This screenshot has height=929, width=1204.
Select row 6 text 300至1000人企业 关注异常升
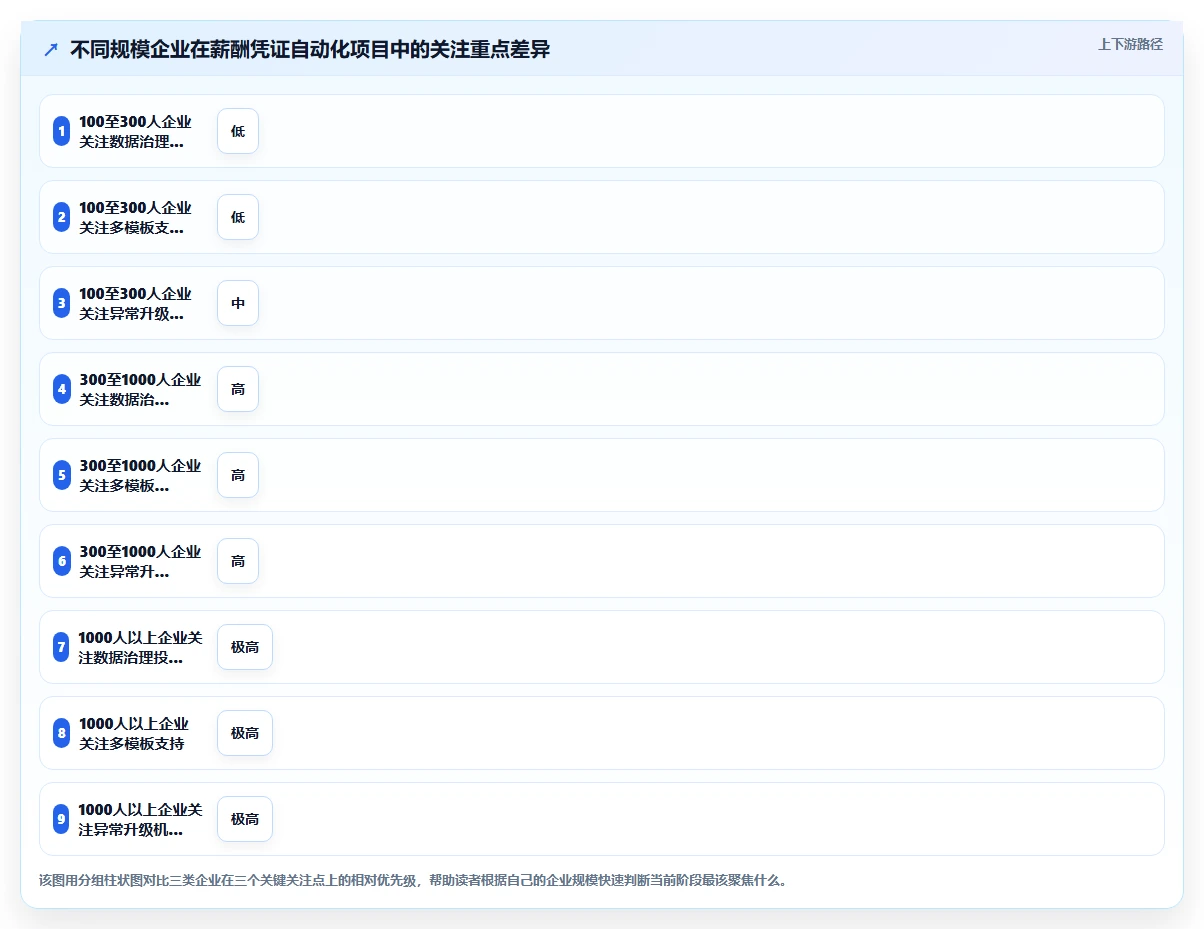[x=140, y=561]
